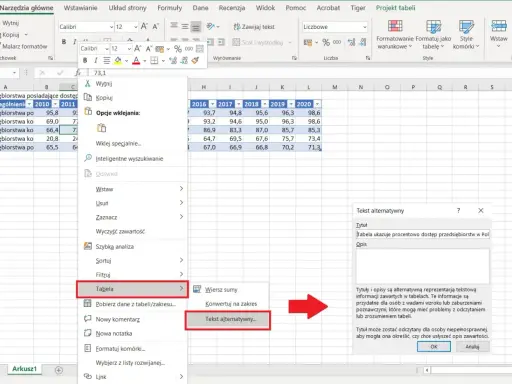
Task: Click into Opis text area
Action: coord(423,266)
